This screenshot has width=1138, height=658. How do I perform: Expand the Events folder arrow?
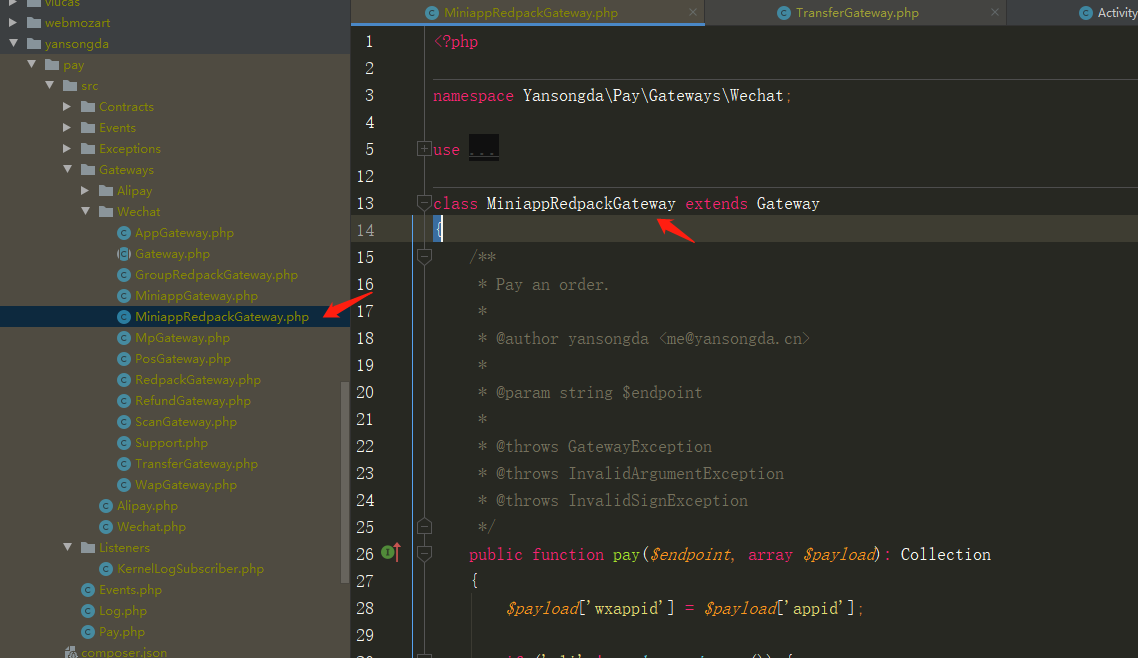pos(67,128)
